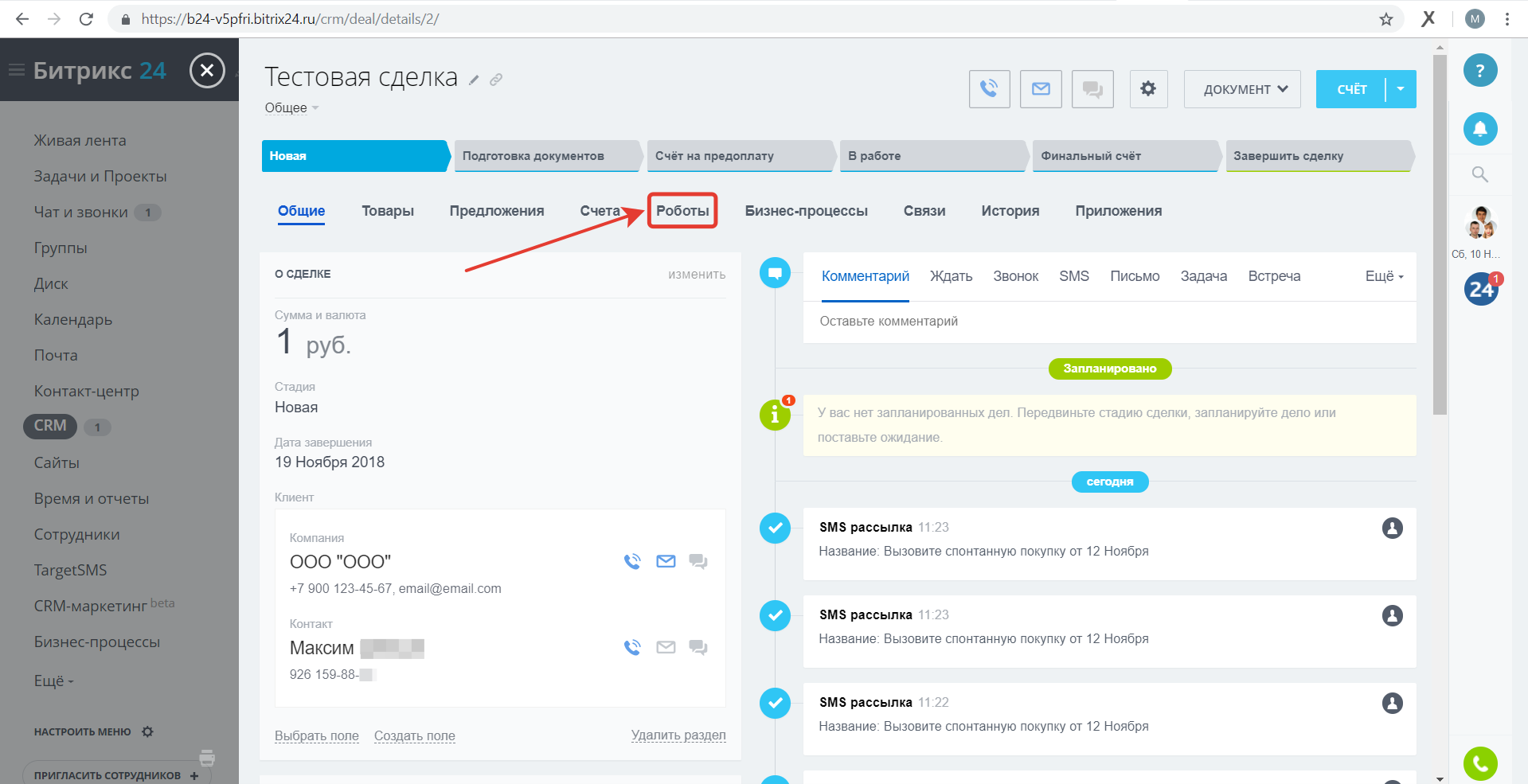Email contact Максим envelope icon
This screenshot has height=784, width=1528.
[666, 647]
